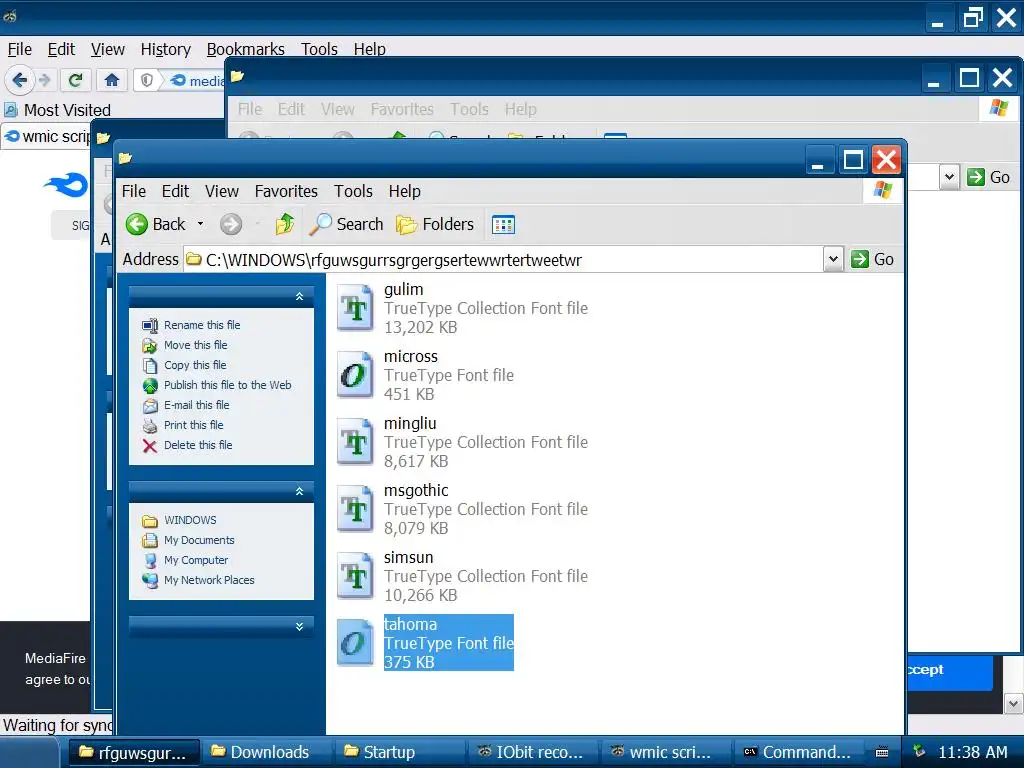1024x768 pixels.
Task: Click the tracking shield icon in URL bar
Action: pos(147,80)
